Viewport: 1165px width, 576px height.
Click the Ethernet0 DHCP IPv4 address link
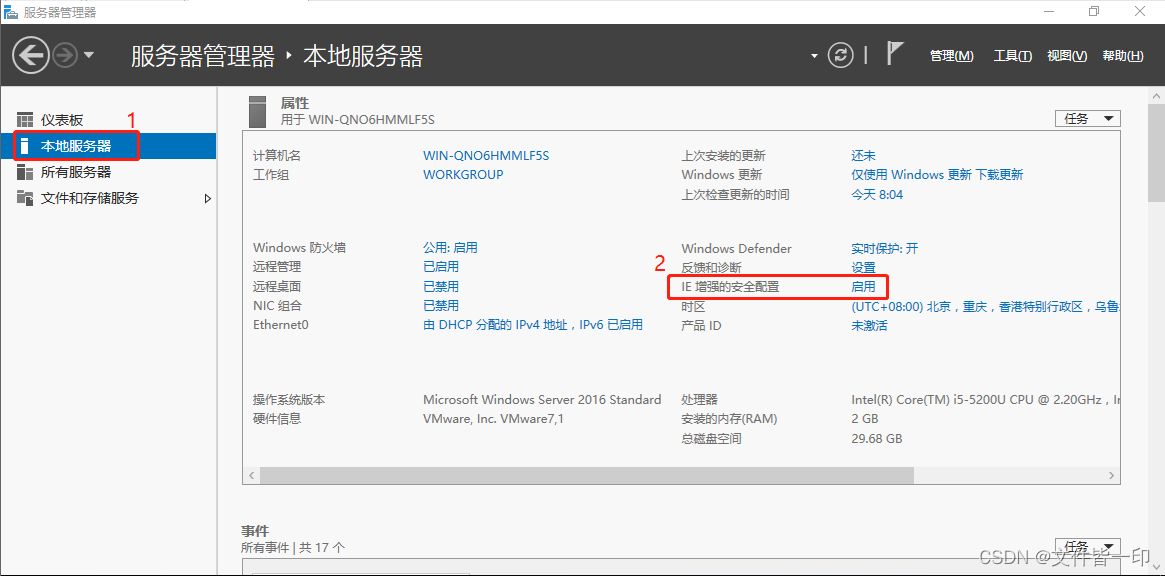[x=533, y=325]
